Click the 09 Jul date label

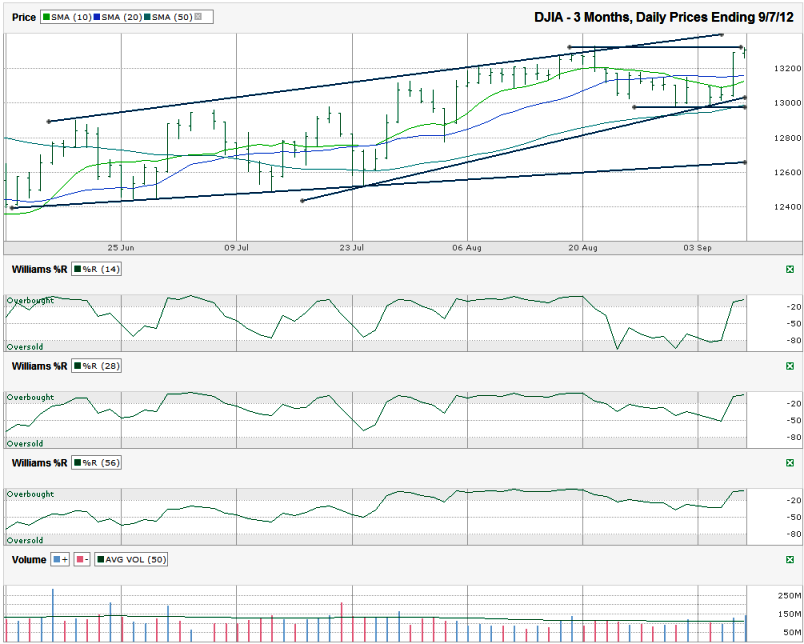click(x=236, y=248)
